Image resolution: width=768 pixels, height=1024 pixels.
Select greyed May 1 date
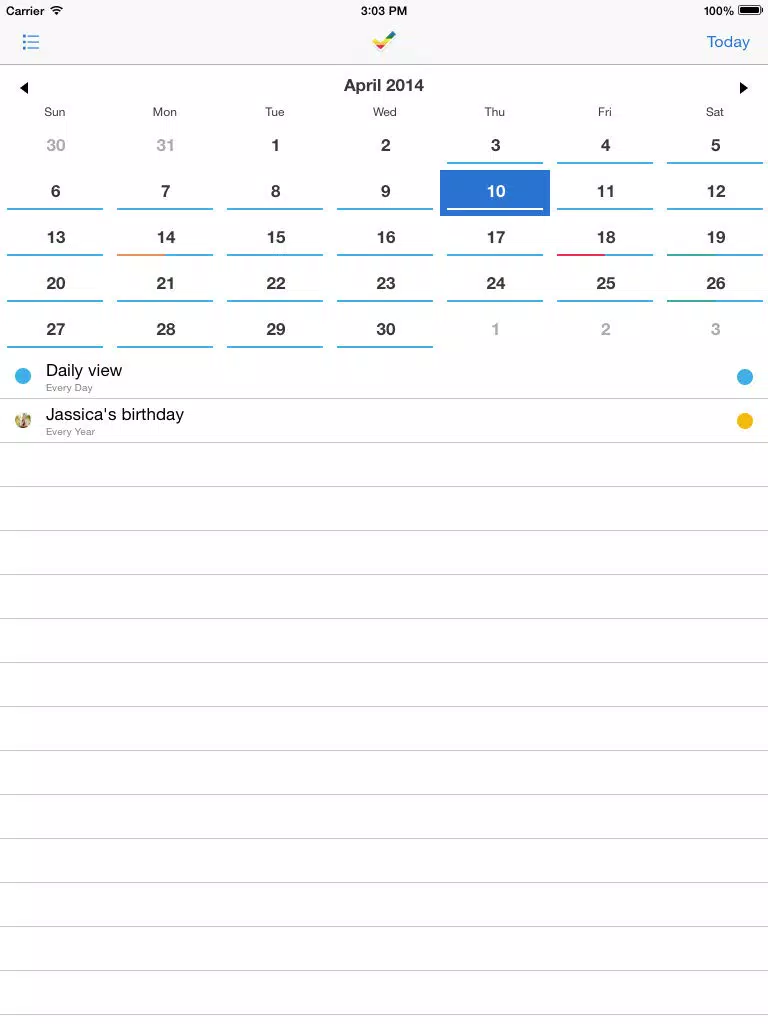[x=495, y=329]
